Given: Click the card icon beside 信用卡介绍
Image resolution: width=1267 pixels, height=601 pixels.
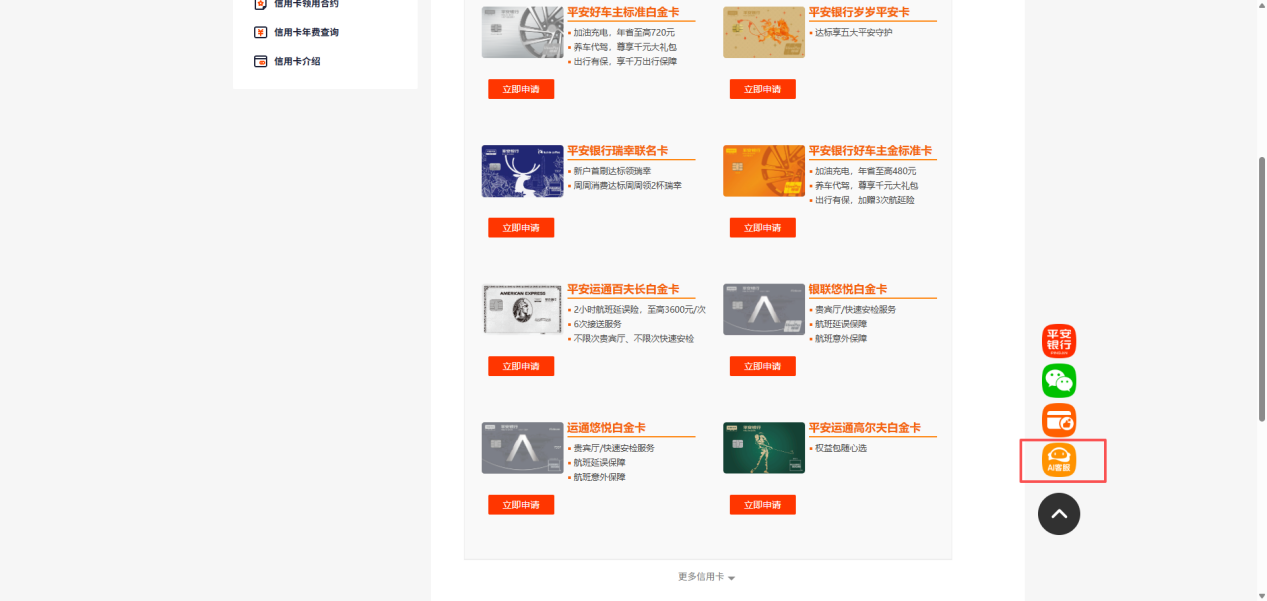Looking at the screenshot, I should tap(260, 61).
